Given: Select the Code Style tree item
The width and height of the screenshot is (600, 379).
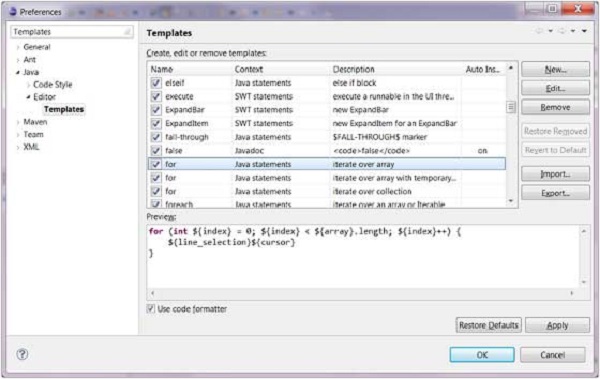Looking at the screenshot, I should [52, 85].
